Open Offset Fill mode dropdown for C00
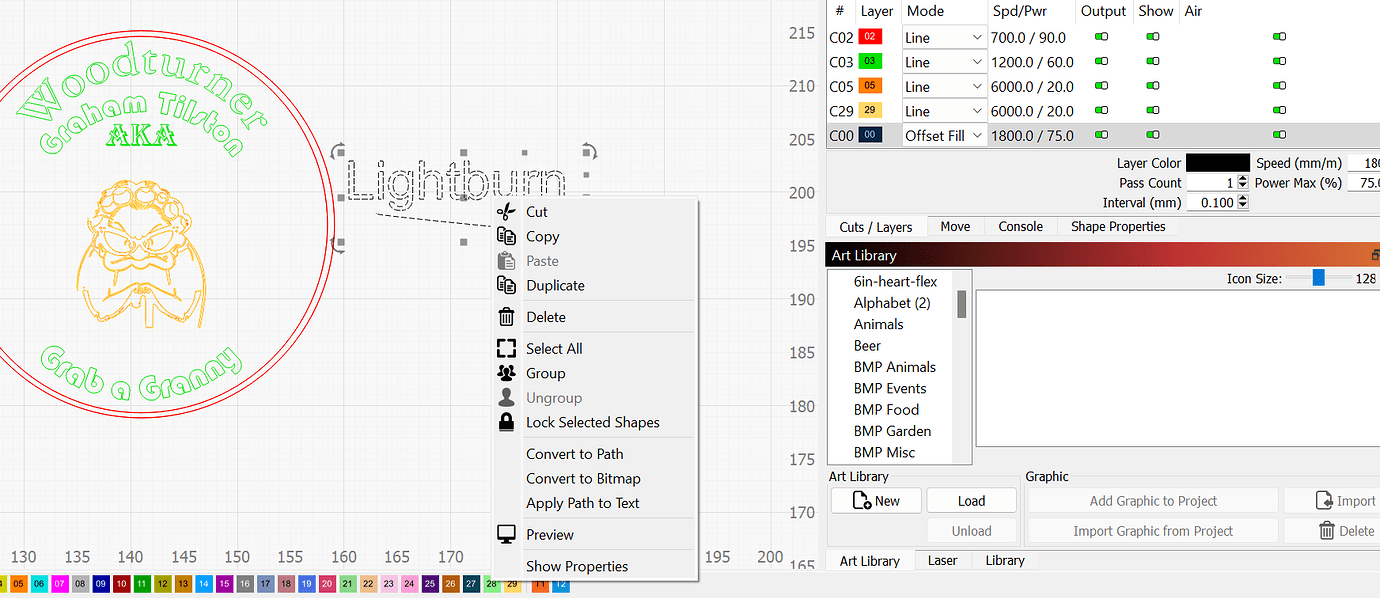This screenshot has height=598, width=1380. coord(944,136)
